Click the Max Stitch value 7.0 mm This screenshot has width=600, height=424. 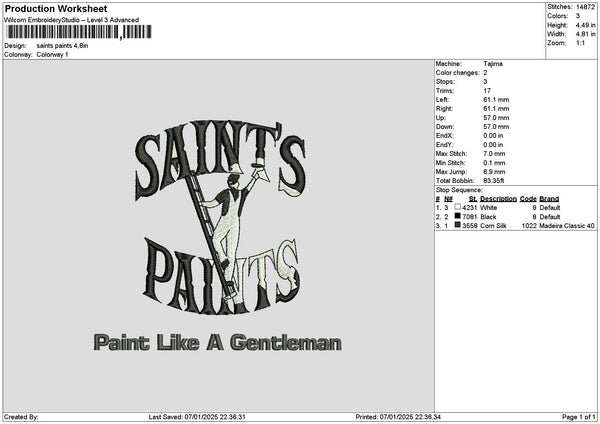click(494, 154)
